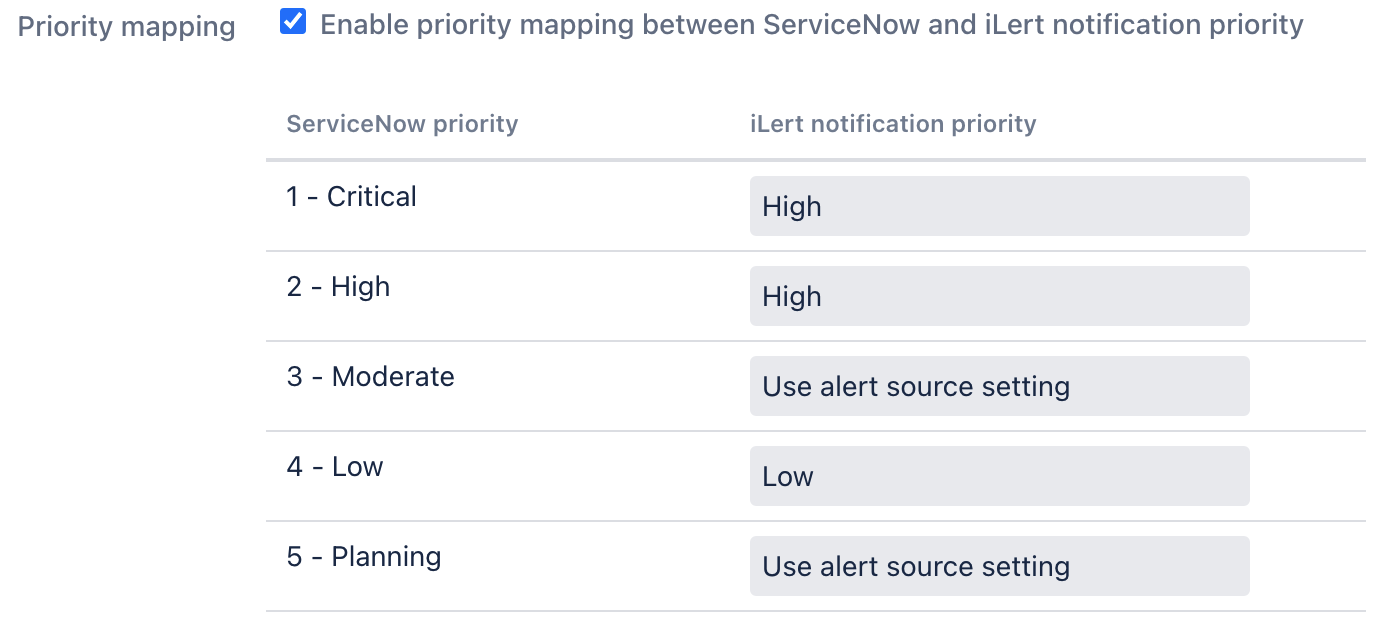The height and width of the screenshot is (642, 1400).
Task: Click the "1 - Critical" row label
Action: (x=351, y=197)
